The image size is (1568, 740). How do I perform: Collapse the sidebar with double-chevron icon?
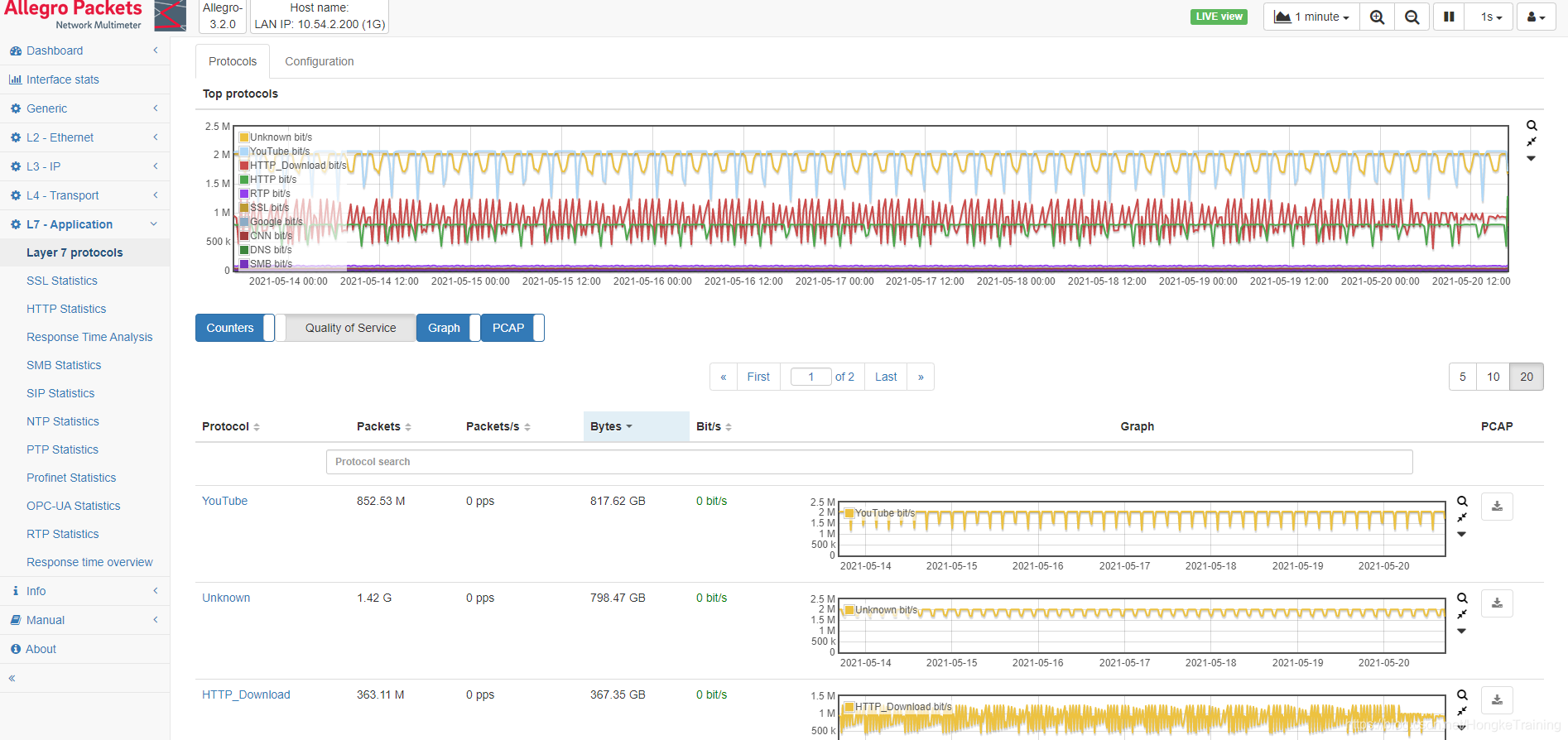(x=12, y=678)
